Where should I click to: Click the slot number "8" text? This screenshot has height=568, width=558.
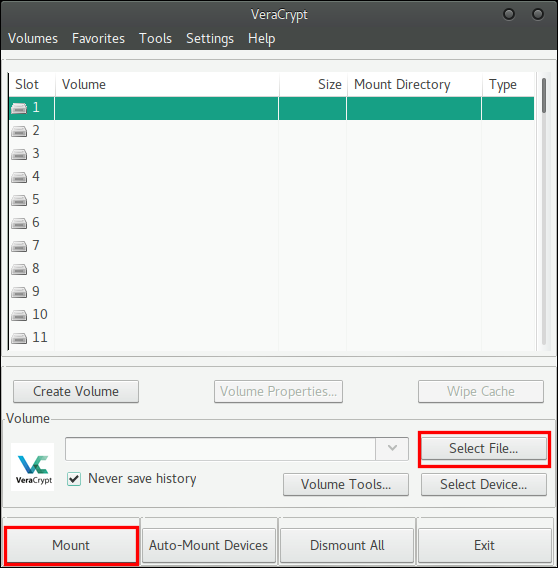pos(36,268)
